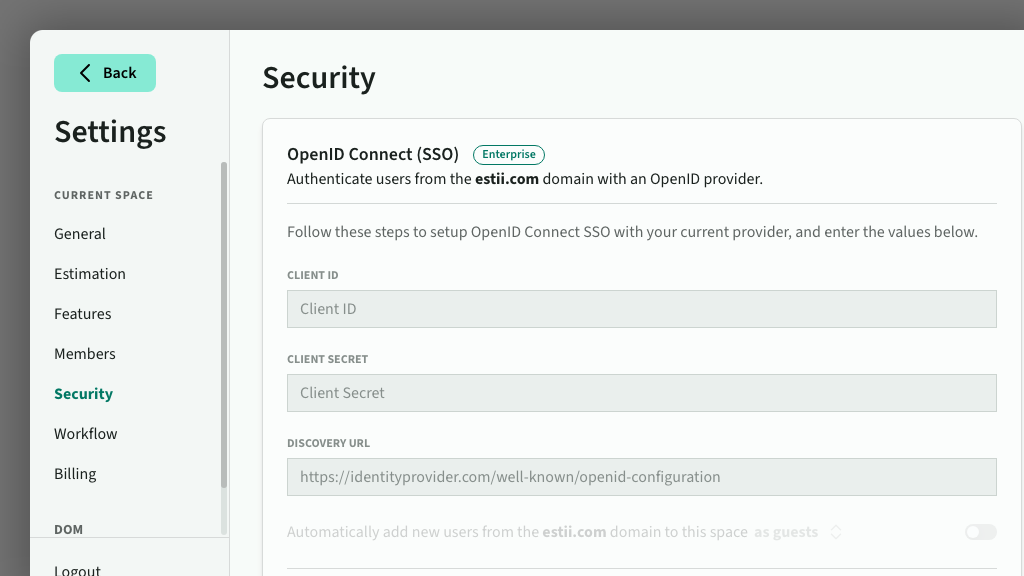Click the Security page title

(319, 78)
